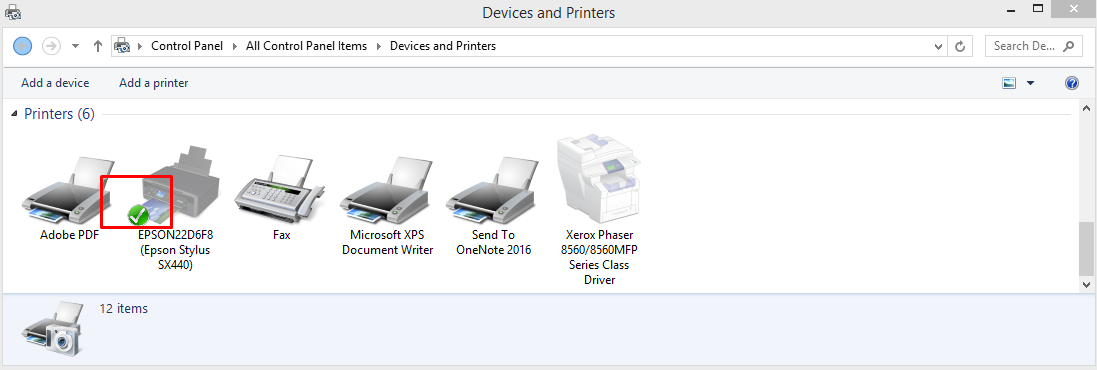This screenshot has width=1097, height=370.
Task: Click the magnifier icon in search box
Action: click(1068, 46)
